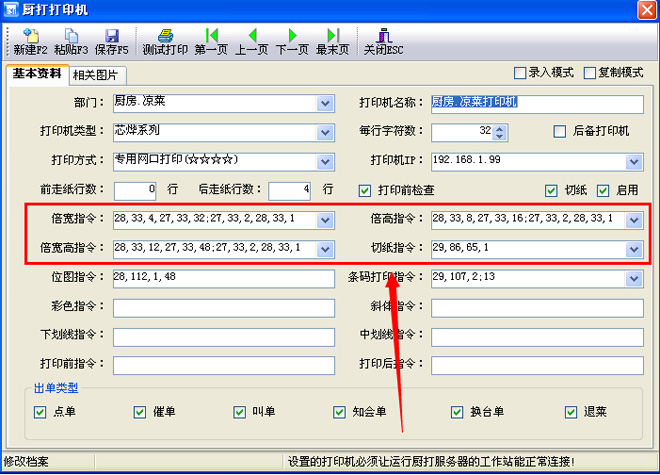This screenshot has width=660, height=475.
Task: Uncheck 换台单 order type
Action: [457, 412]
